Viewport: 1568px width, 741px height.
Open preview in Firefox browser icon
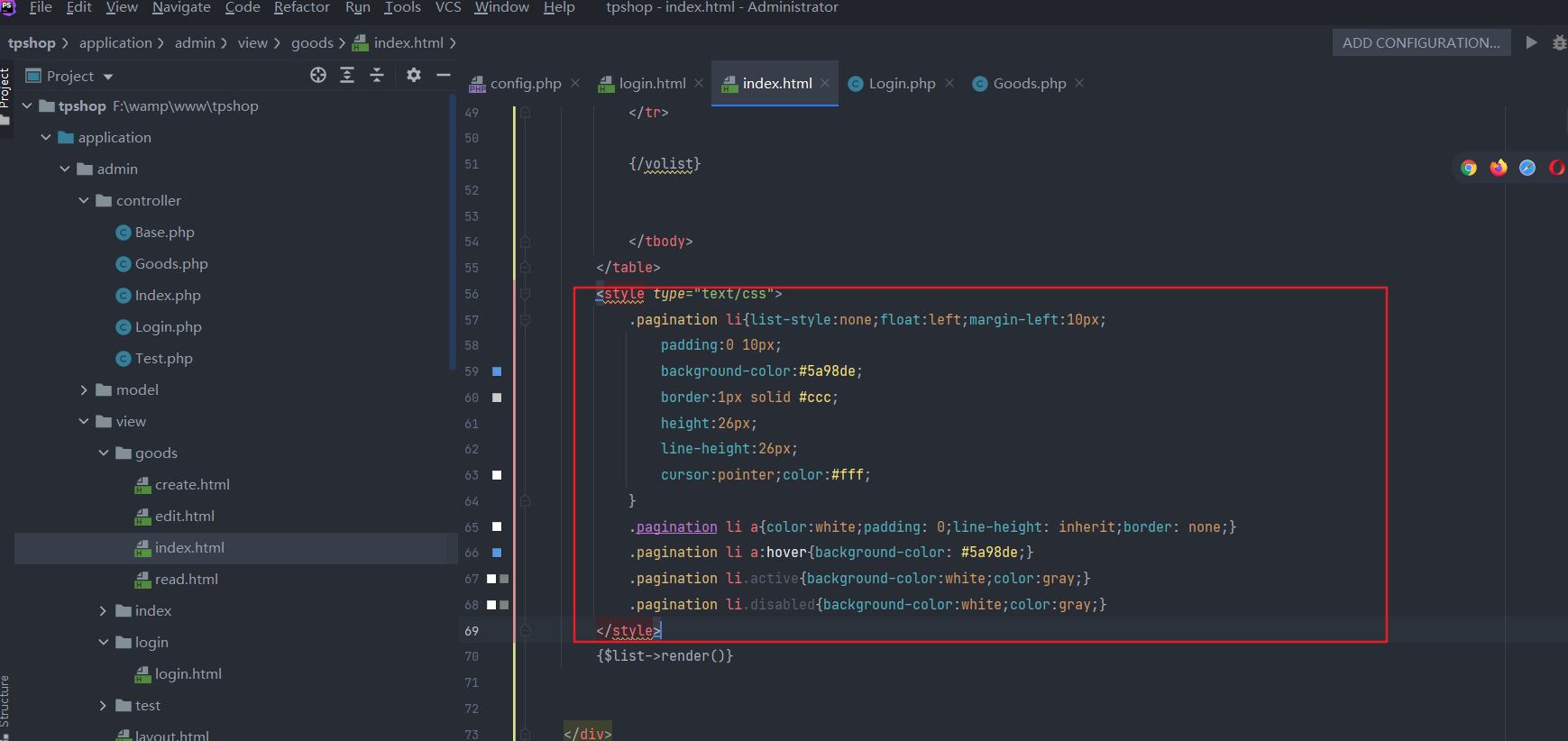click(x=1499, y=168)
